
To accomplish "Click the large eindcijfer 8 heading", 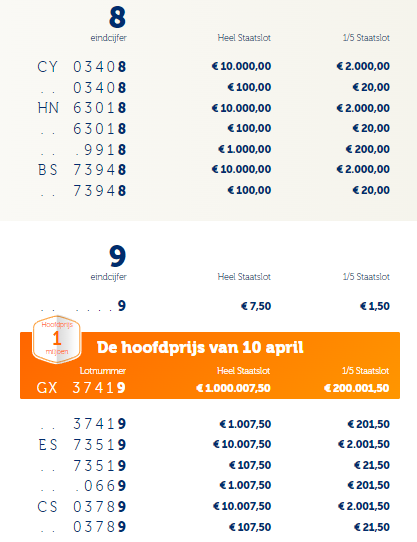I will 117,17.
